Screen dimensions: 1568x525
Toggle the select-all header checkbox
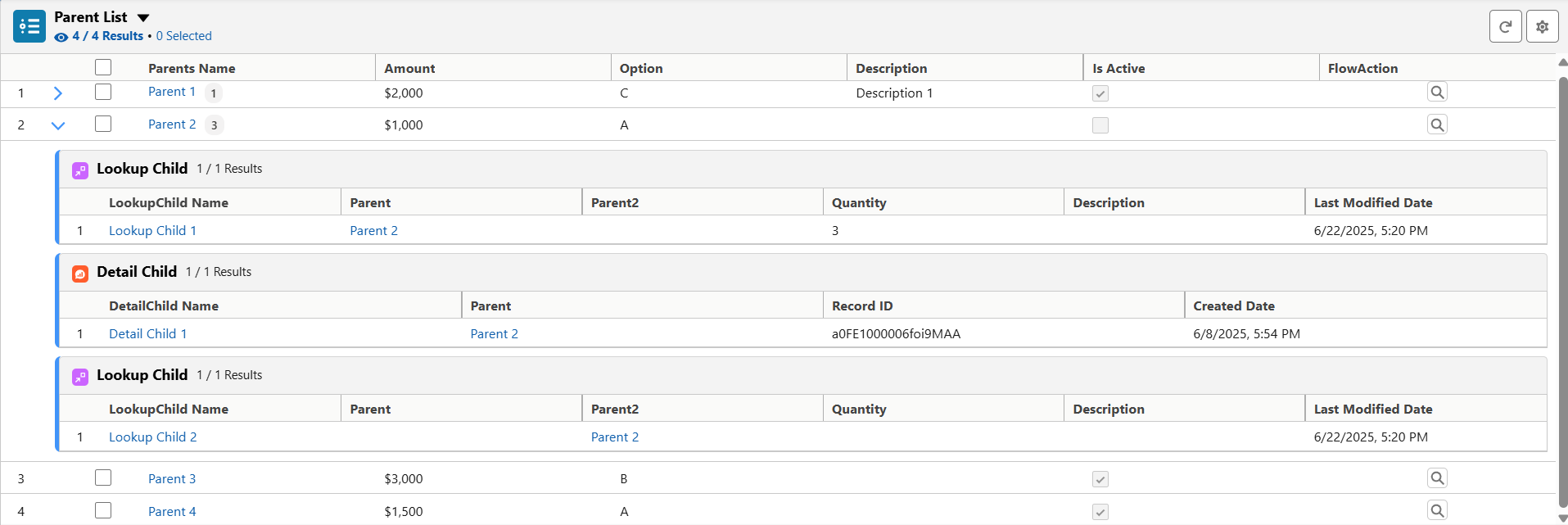coord(103,67)
